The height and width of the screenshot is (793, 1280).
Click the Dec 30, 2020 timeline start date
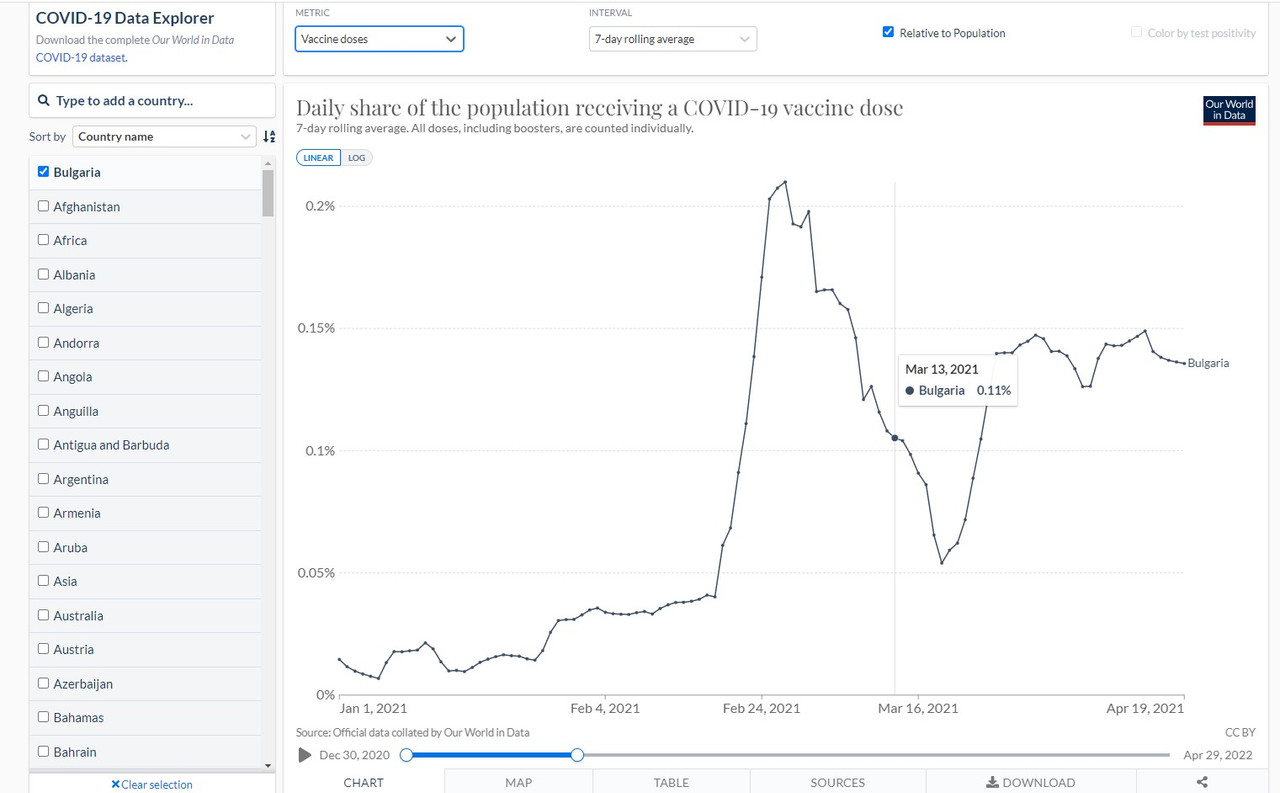coord(355,755)
